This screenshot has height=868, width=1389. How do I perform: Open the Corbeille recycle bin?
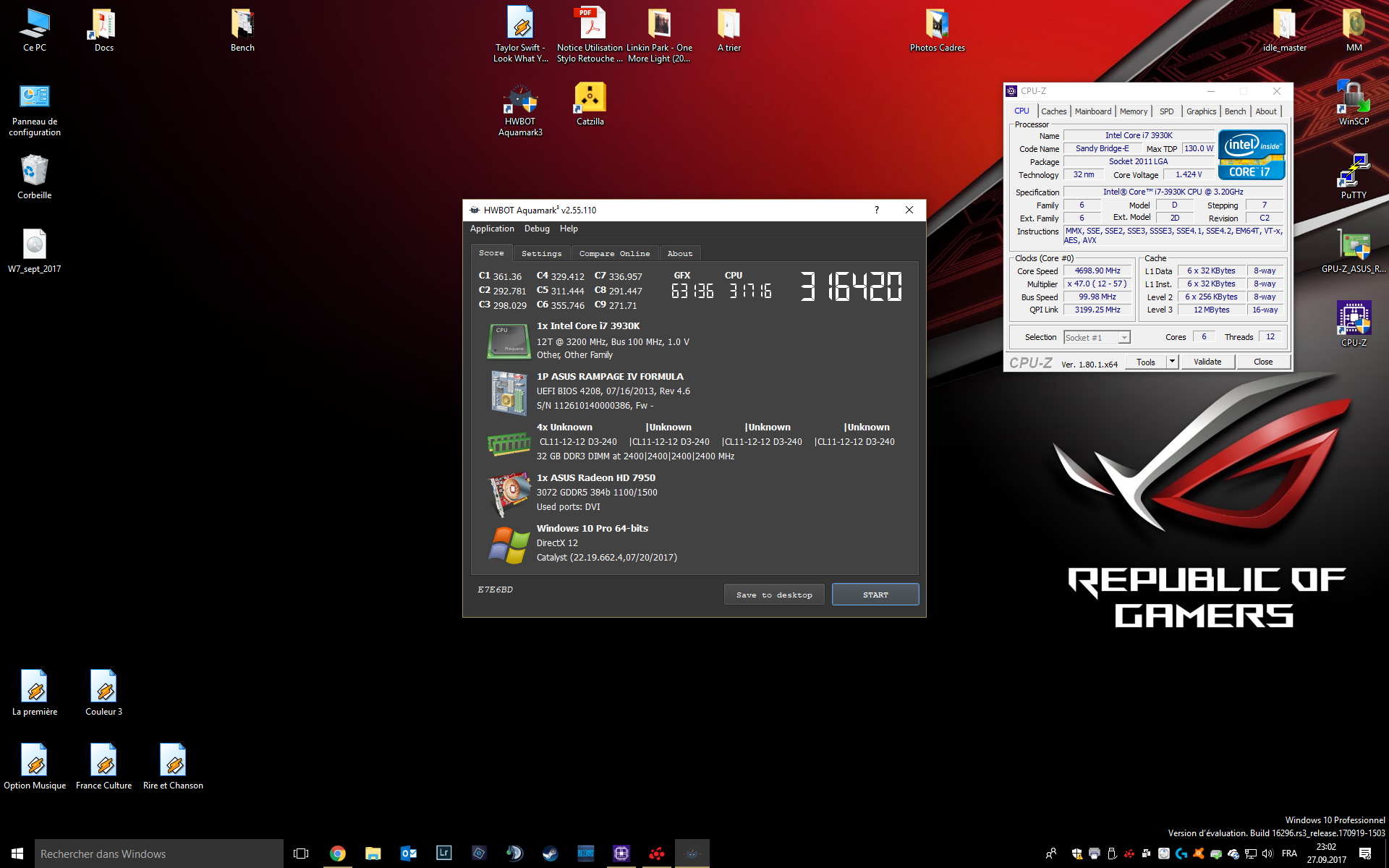click(34, 178)
